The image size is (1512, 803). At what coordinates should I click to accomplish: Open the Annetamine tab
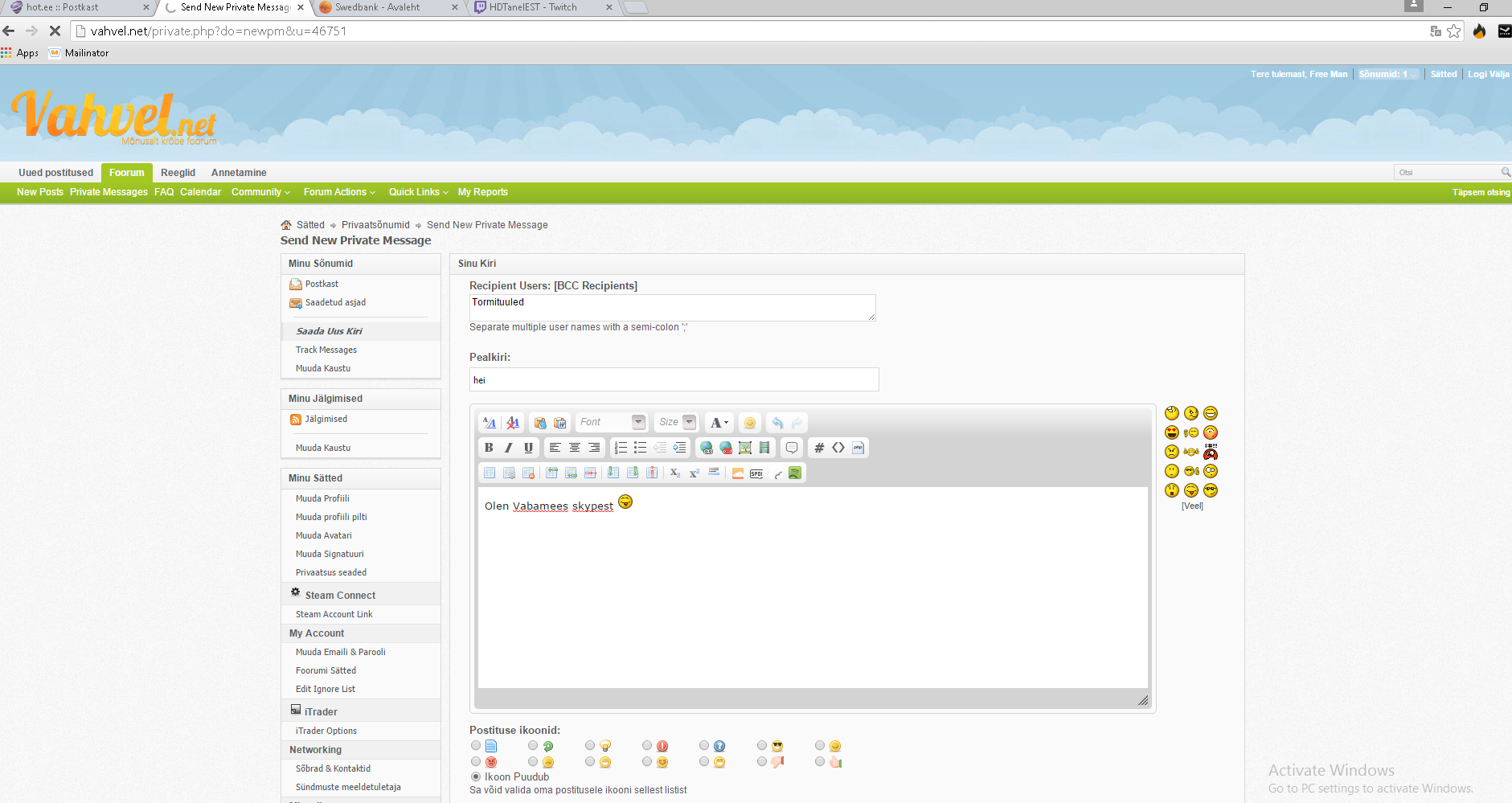pos(239,173)
